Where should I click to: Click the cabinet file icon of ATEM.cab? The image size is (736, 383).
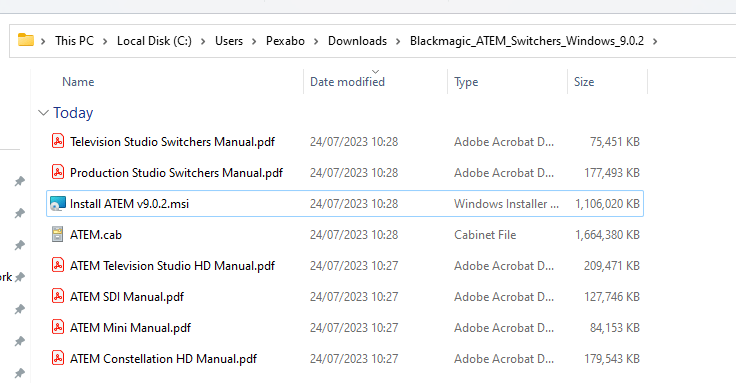57,234
